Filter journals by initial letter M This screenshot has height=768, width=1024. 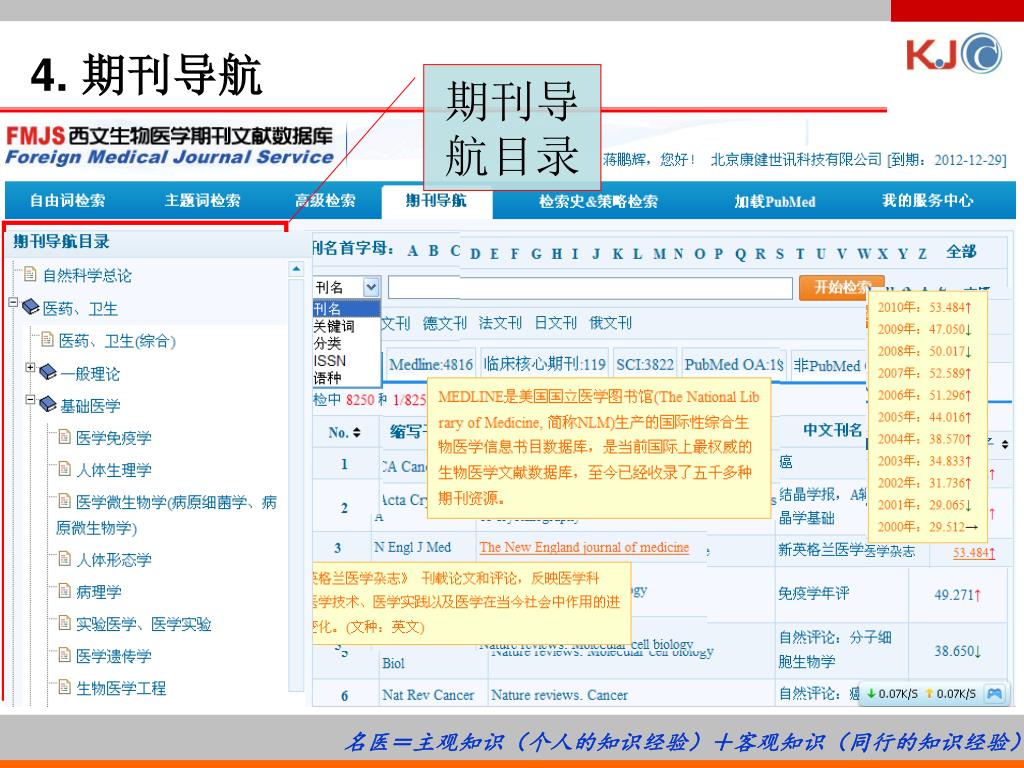(660, 253)
